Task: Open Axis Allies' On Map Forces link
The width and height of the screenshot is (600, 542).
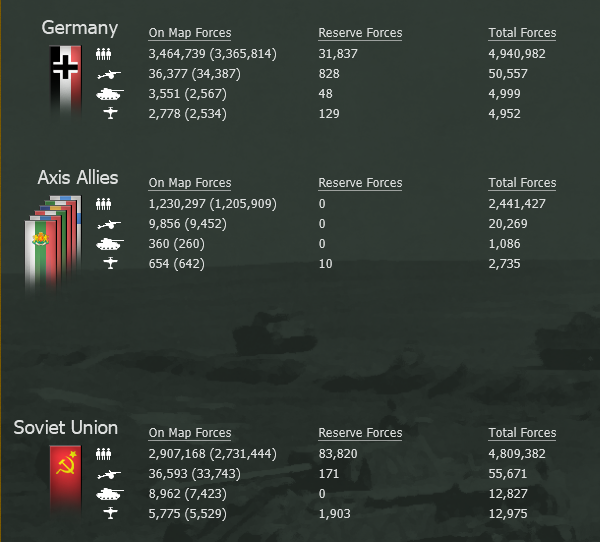Action: pos(190,183)
